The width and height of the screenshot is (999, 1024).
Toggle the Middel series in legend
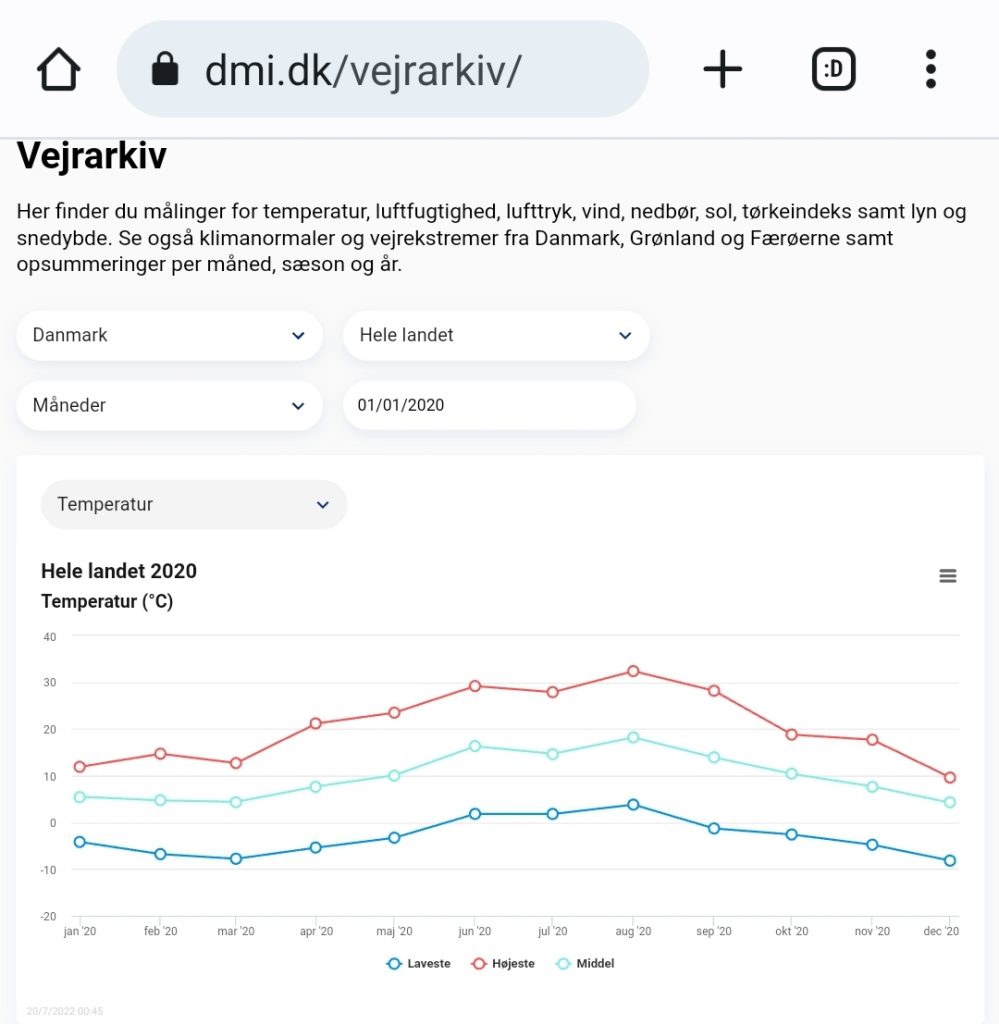pos(585,963)
